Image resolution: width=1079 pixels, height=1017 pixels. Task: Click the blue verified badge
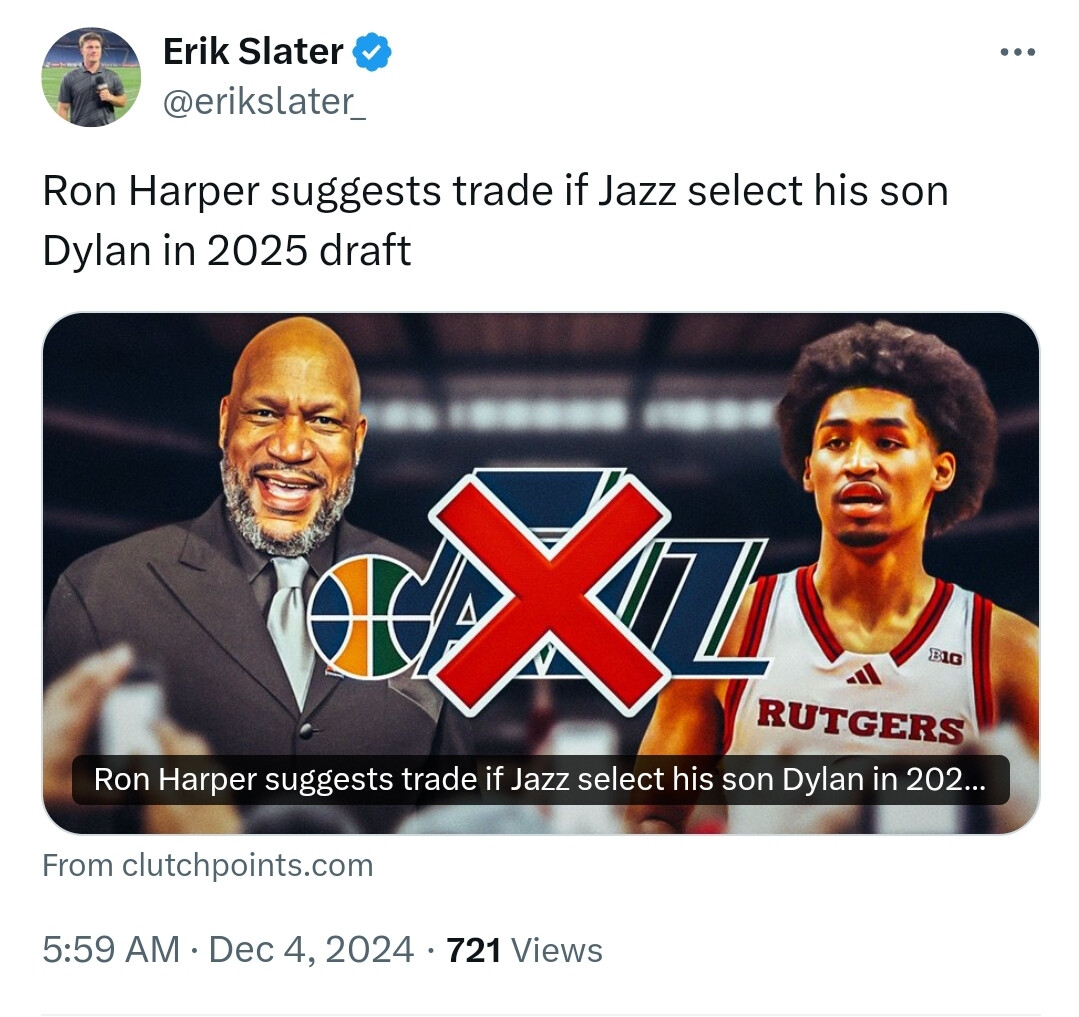pyautogui.click(x=374, y=52)
